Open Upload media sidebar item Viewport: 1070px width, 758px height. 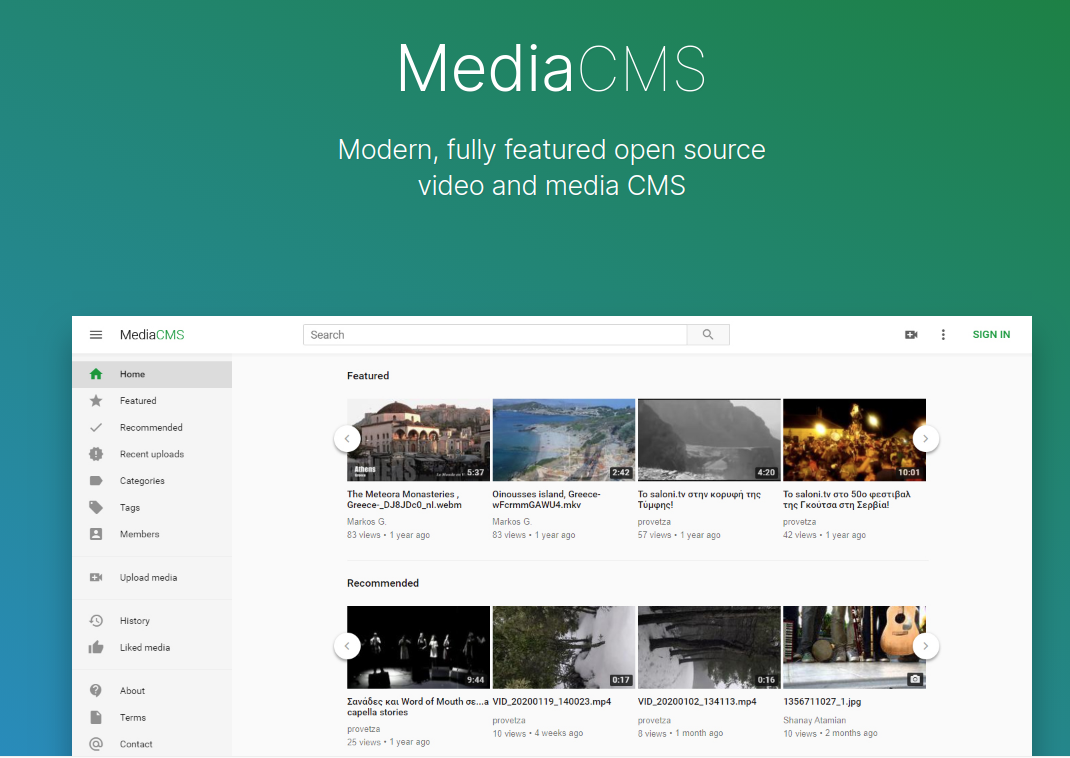152,578
